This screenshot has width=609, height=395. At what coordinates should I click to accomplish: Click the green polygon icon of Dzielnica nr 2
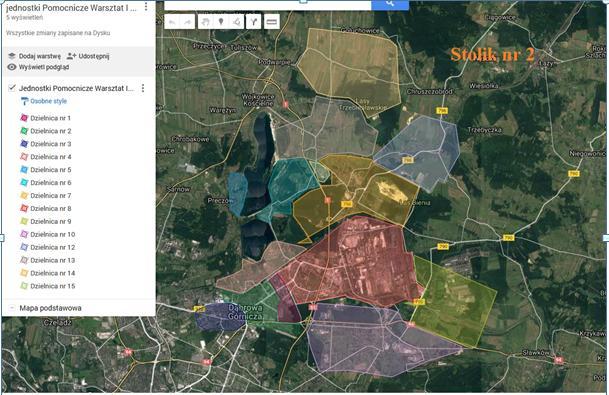[24, 131]
